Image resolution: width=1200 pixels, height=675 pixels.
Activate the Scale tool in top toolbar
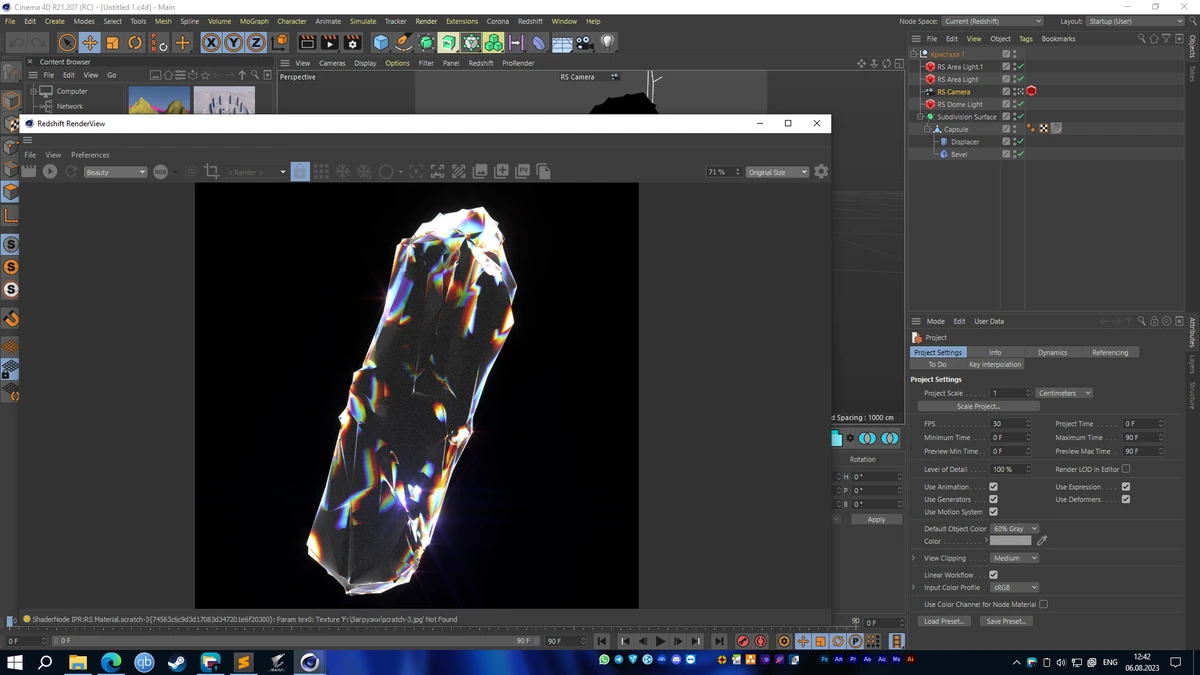point(112,43)
